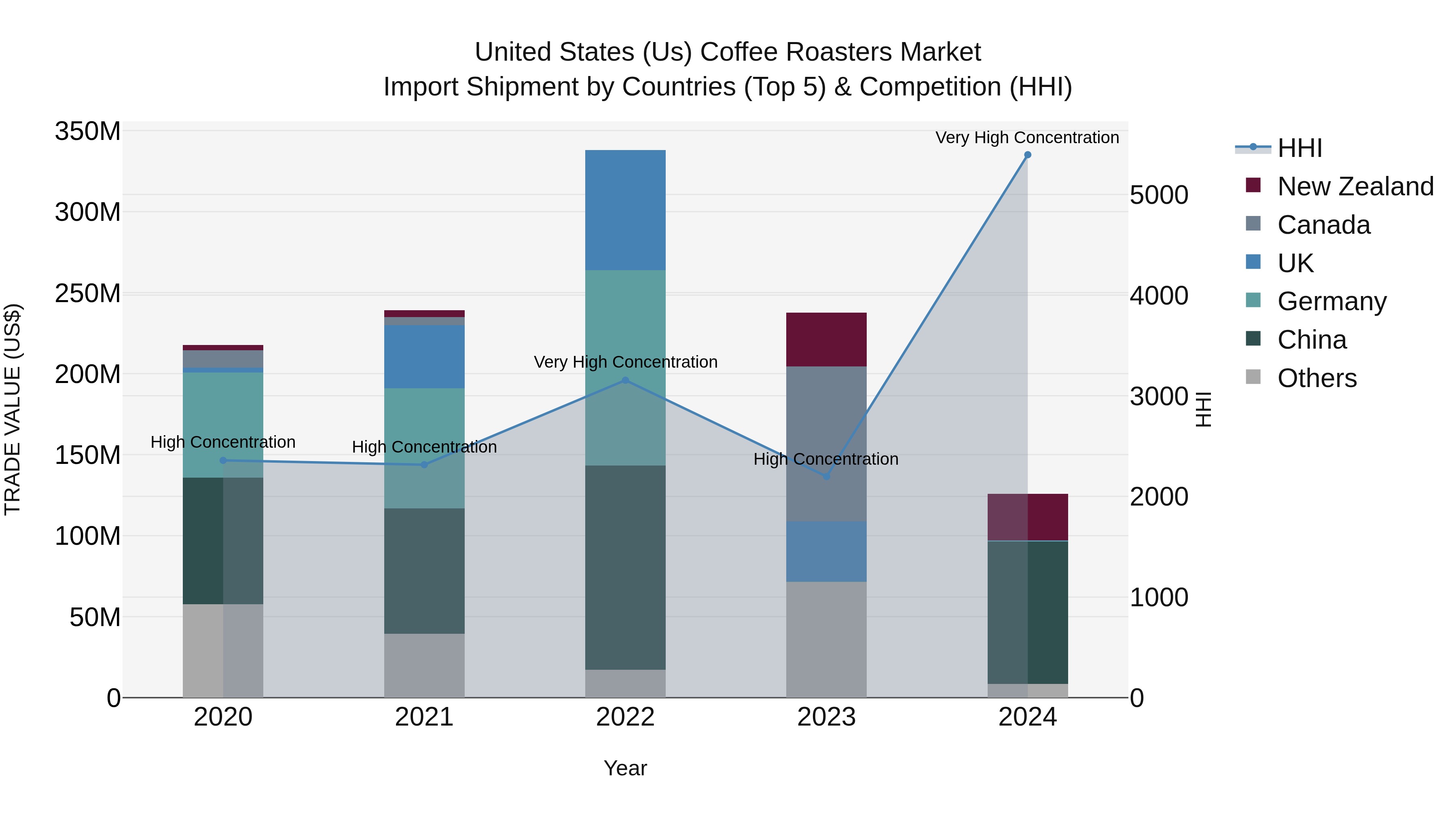Click the 2022 HHI data point
The width and height of the screenshot is (1456, 819).
(625, 381)
